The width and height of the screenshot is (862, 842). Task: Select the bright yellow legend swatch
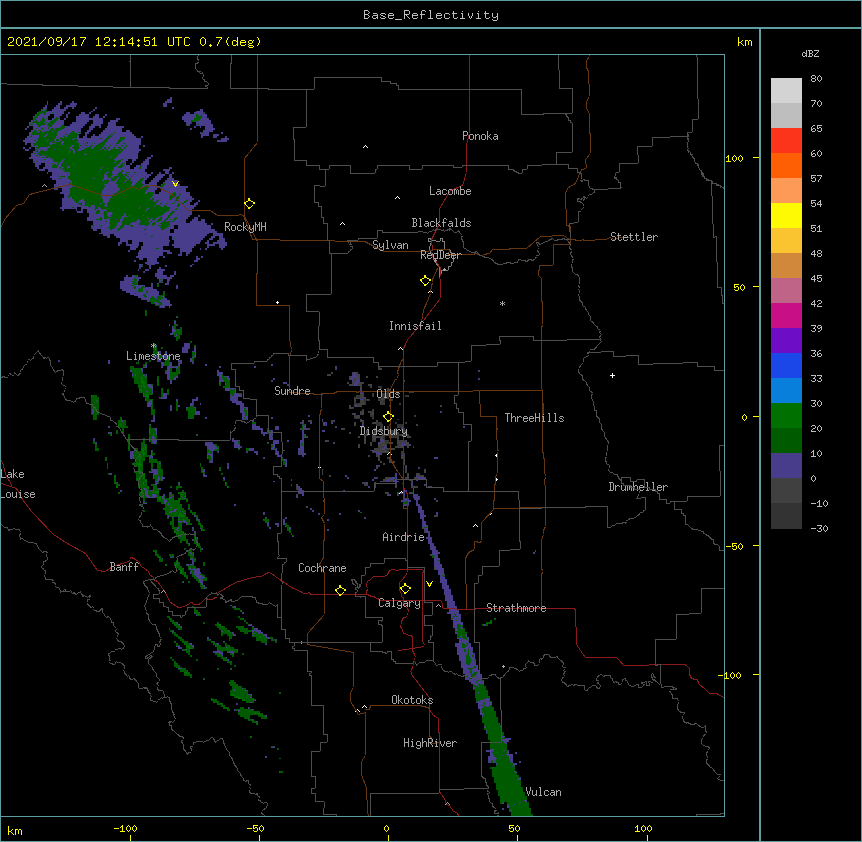(x=786, y=215)
